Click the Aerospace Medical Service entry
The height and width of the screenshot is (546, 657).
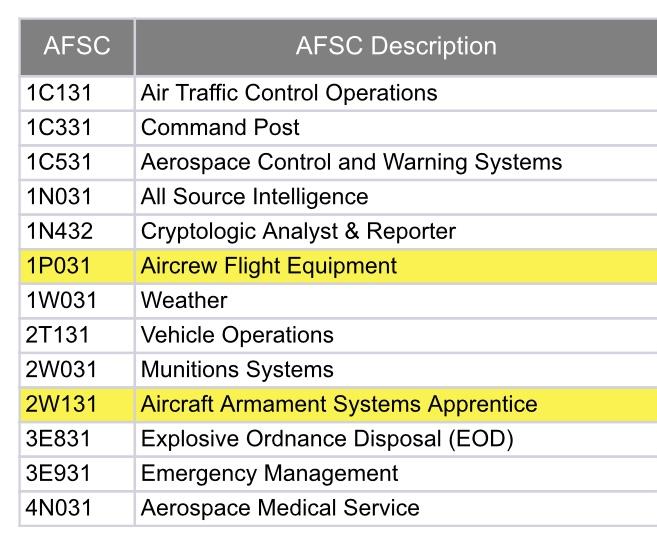point(280,508)
